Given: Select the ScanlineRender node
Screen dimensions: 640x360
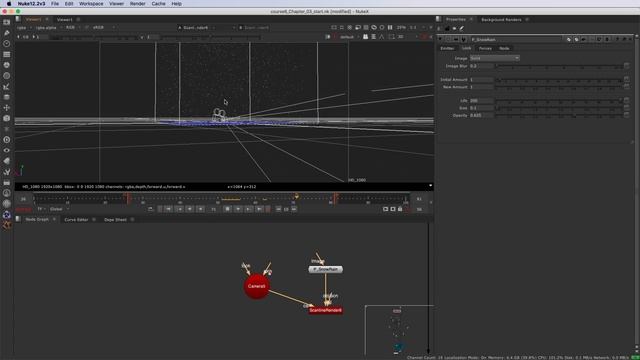Looking at the screenshot, I should pyautogui.click(x=325, y=310).
